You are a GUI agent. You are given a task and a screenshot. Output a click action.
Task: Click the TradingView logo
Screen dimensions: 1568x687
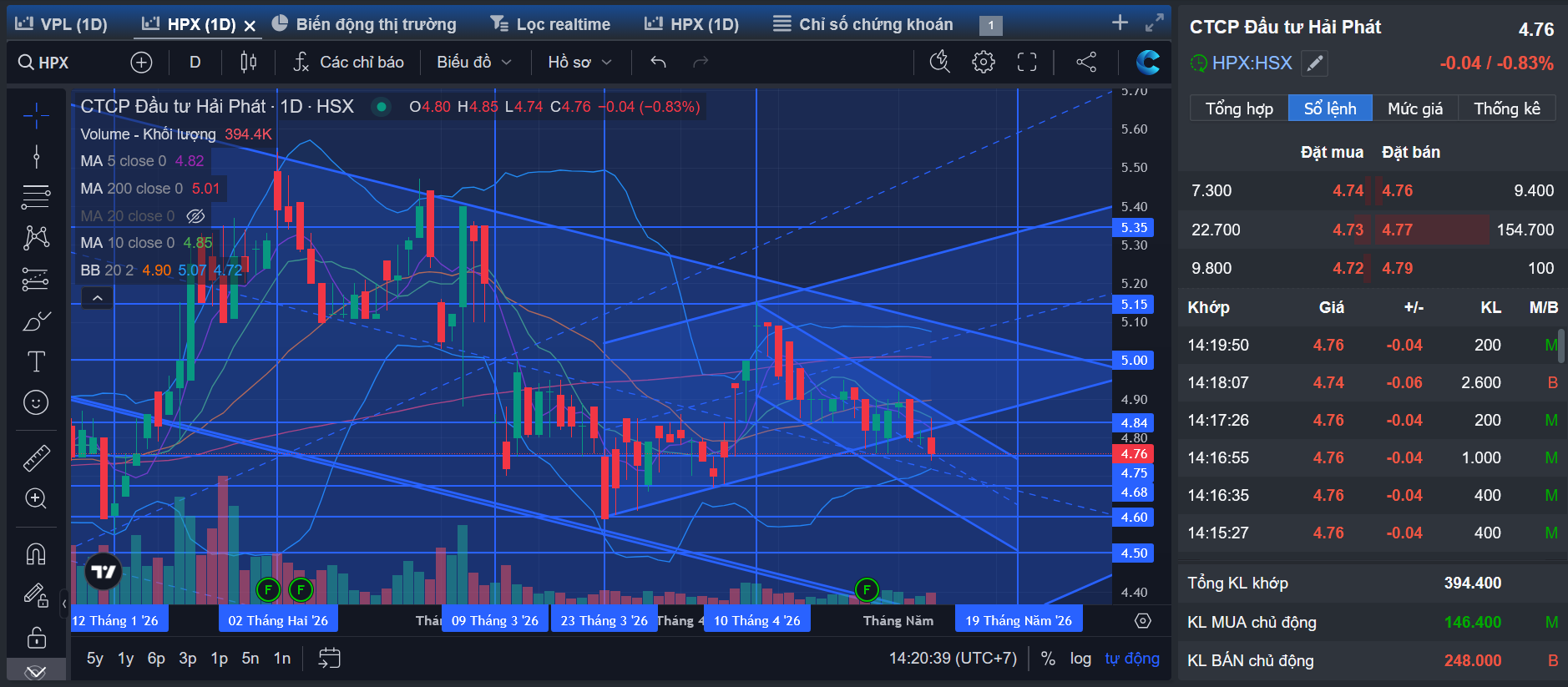coord(104,572)
